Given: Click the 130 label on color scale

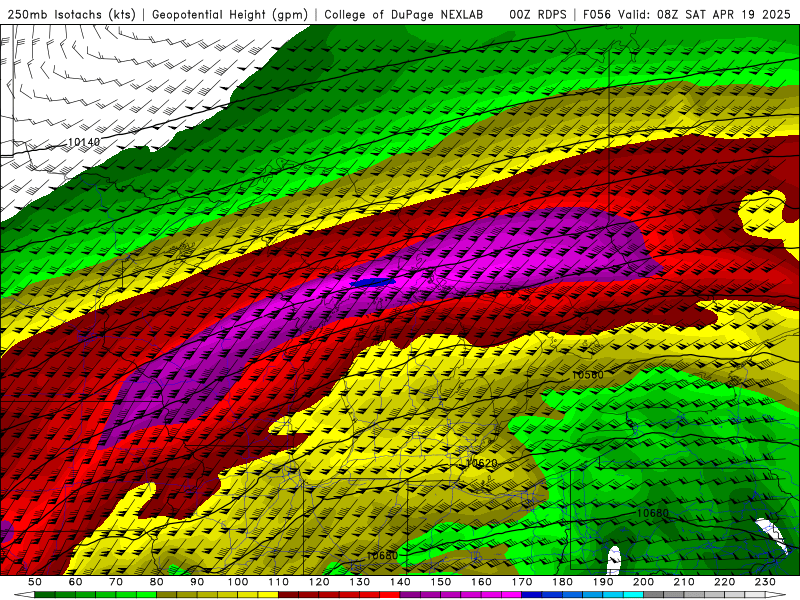Looking at the screenshot, I should [359, 582].
